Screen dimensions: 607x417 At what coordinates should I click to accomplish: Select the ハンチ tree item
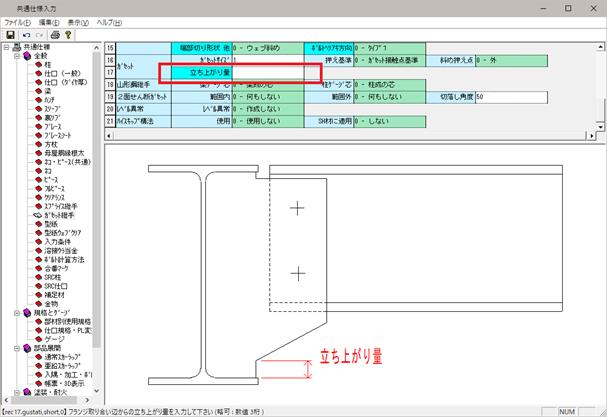(x=50, y=100)
